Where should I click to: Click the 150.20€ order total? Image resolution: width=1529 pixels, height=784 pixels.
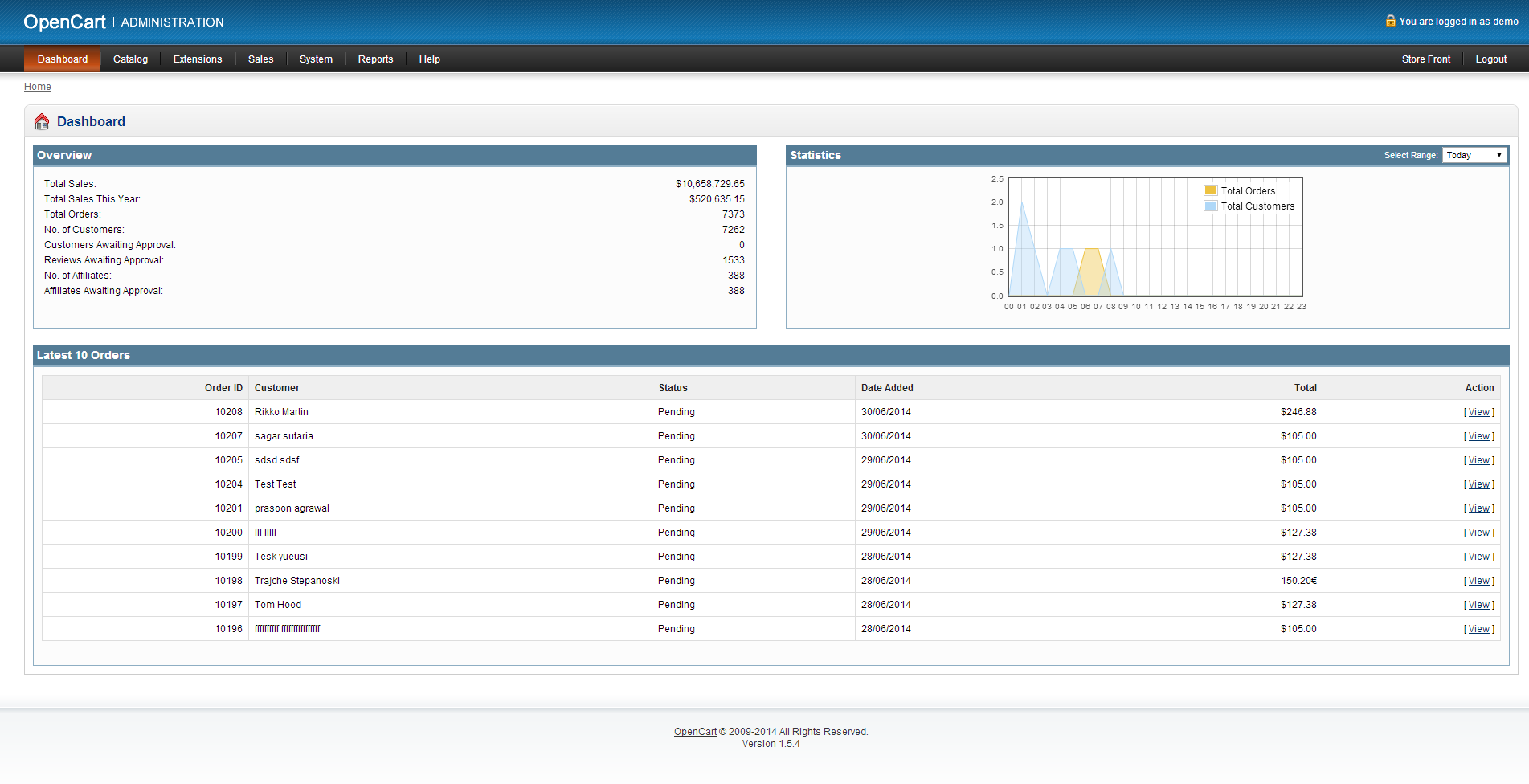click(1298, 581)
